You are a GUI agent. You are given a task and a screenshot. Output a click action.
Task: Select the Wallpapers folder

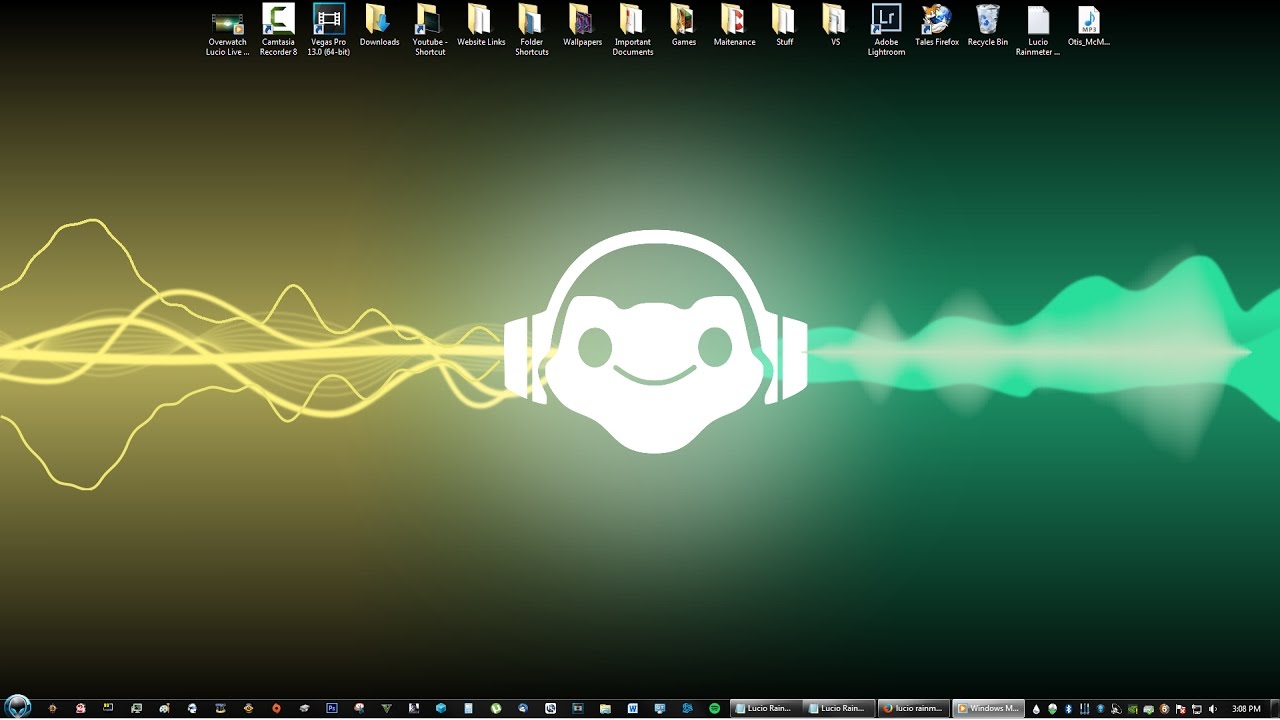(582, 25)
